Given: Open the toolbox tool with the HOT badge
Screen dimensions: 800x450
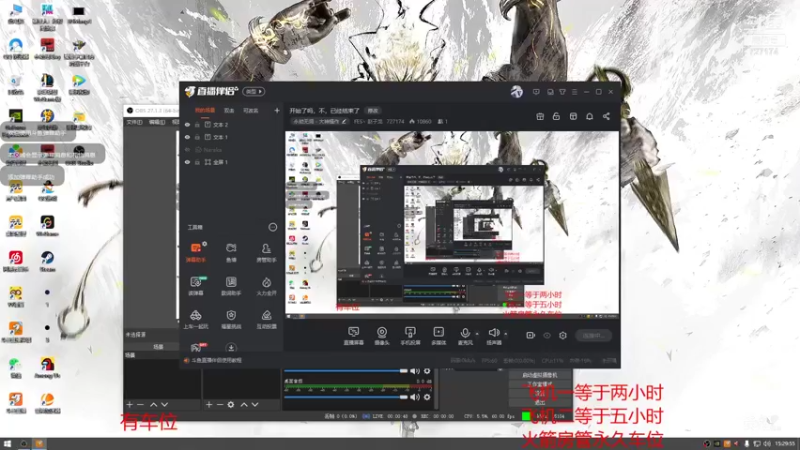Looking at the screenshot, I should pyautogui.click(x=197, y=347).
